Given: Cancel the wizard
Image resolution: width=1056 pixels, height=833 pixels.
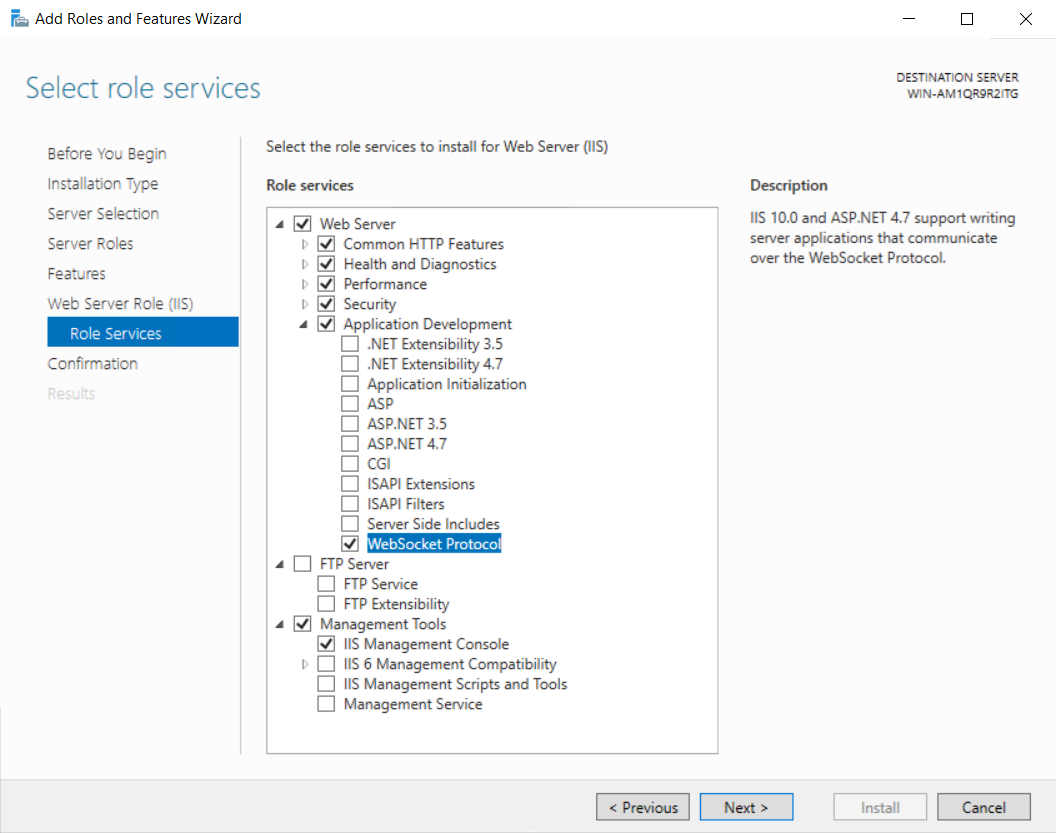Looking at the screenshot, I should click(x=983, y=808).
